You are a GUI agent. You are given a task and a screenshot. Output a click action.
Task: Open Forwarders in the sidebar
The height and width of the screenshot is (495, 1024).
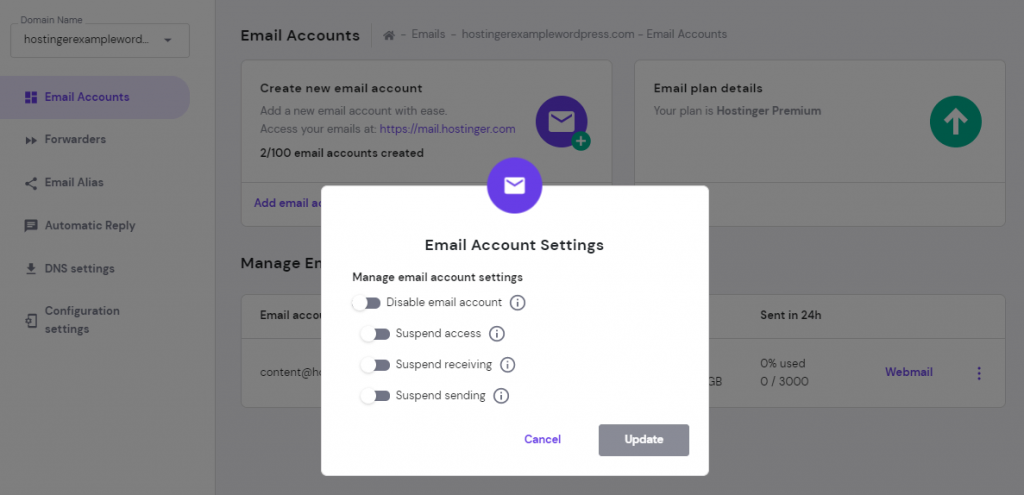point(75,140)
